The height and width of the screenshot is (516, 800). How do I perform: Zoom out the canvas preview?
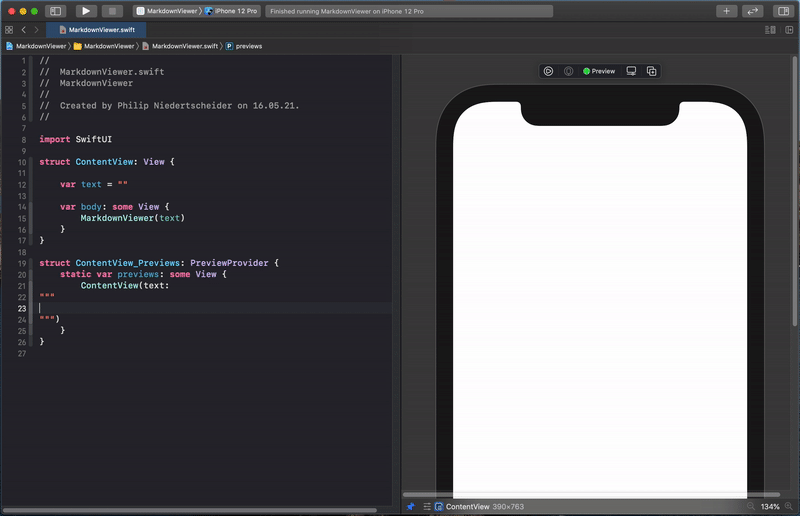pos(749,507)
